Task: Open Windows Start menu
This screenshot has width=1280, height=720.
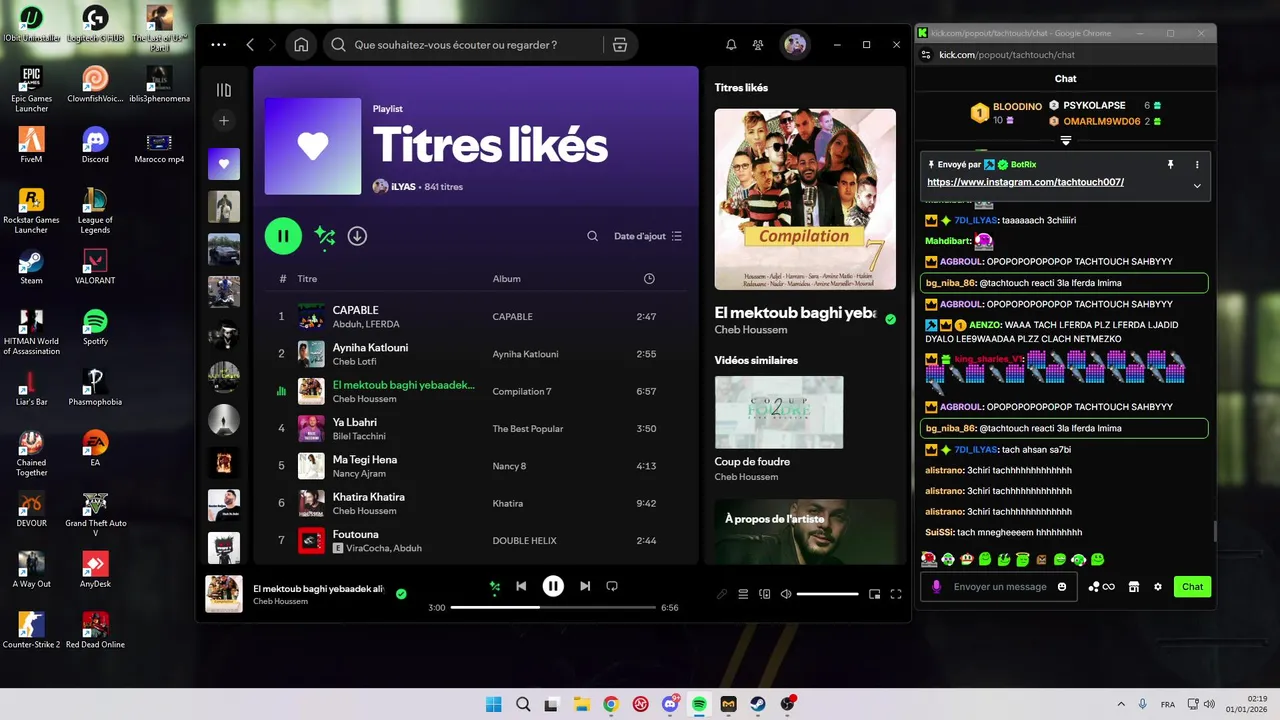Action: point(494,704)
